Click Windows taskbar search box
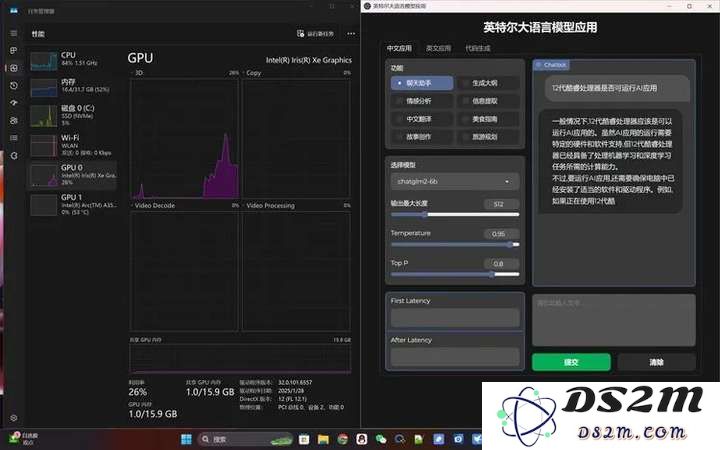Viewport: 720px width, 450px height. [245, 439]
